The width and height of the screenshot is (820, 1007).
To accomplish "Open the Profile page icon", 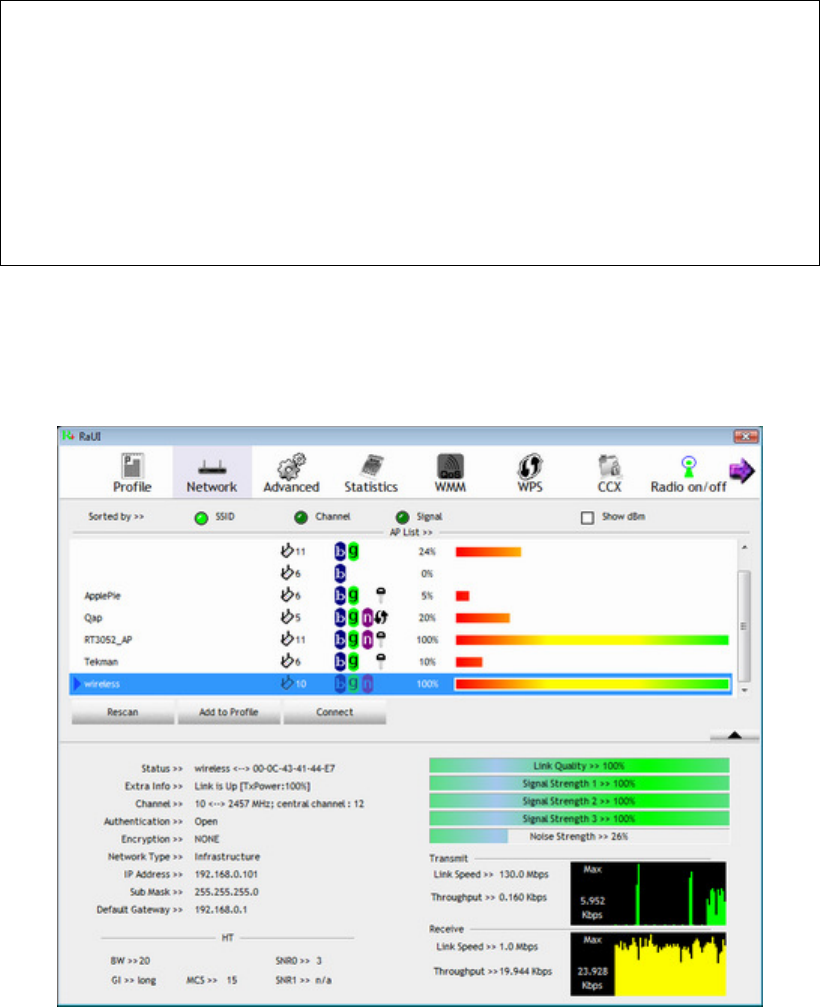I will tap(132, 466).
